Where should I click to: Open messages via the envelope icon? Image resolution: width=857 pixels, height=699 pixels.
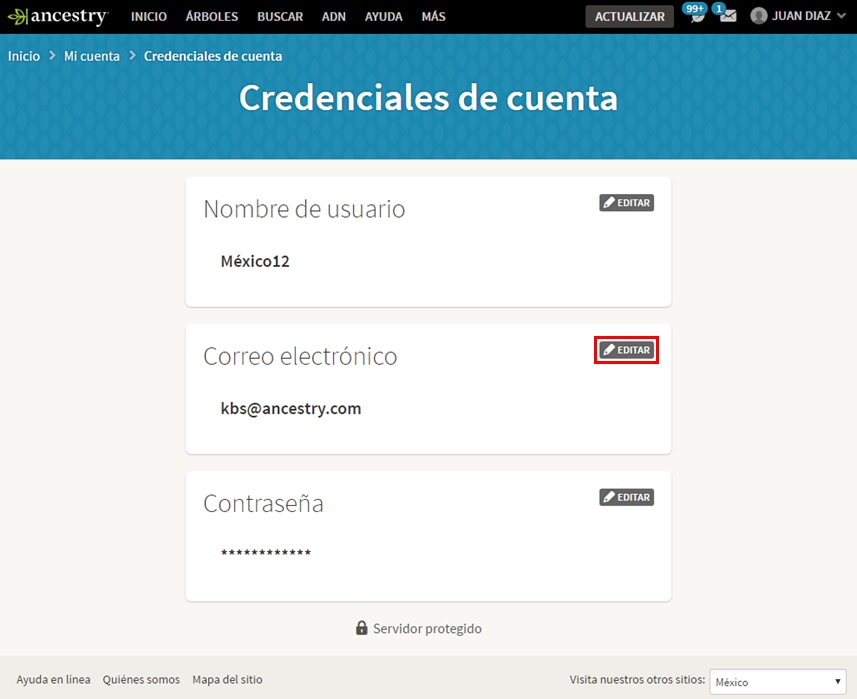(727, 17)
